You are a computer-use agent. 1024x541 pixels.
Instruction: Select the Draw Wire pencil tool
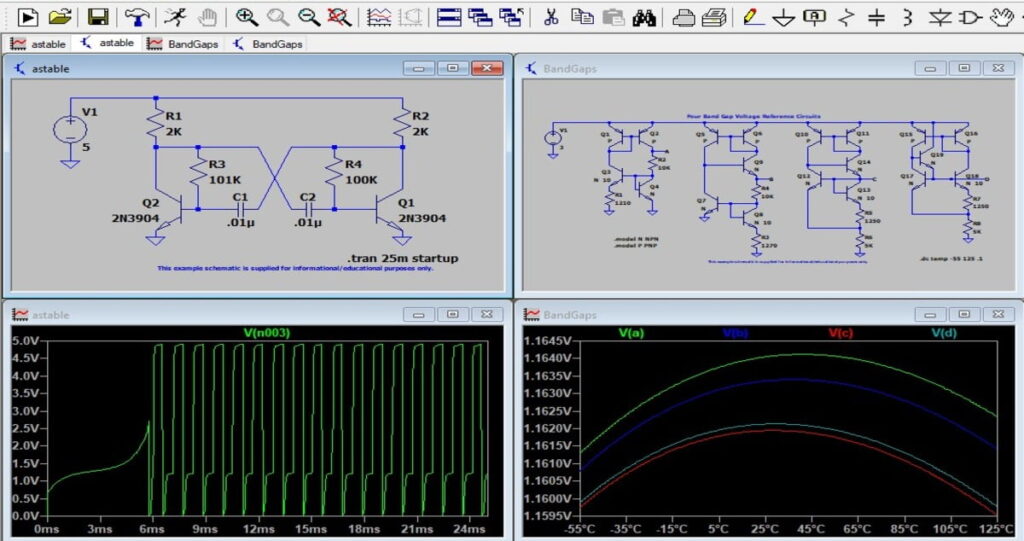pos(753,17)
